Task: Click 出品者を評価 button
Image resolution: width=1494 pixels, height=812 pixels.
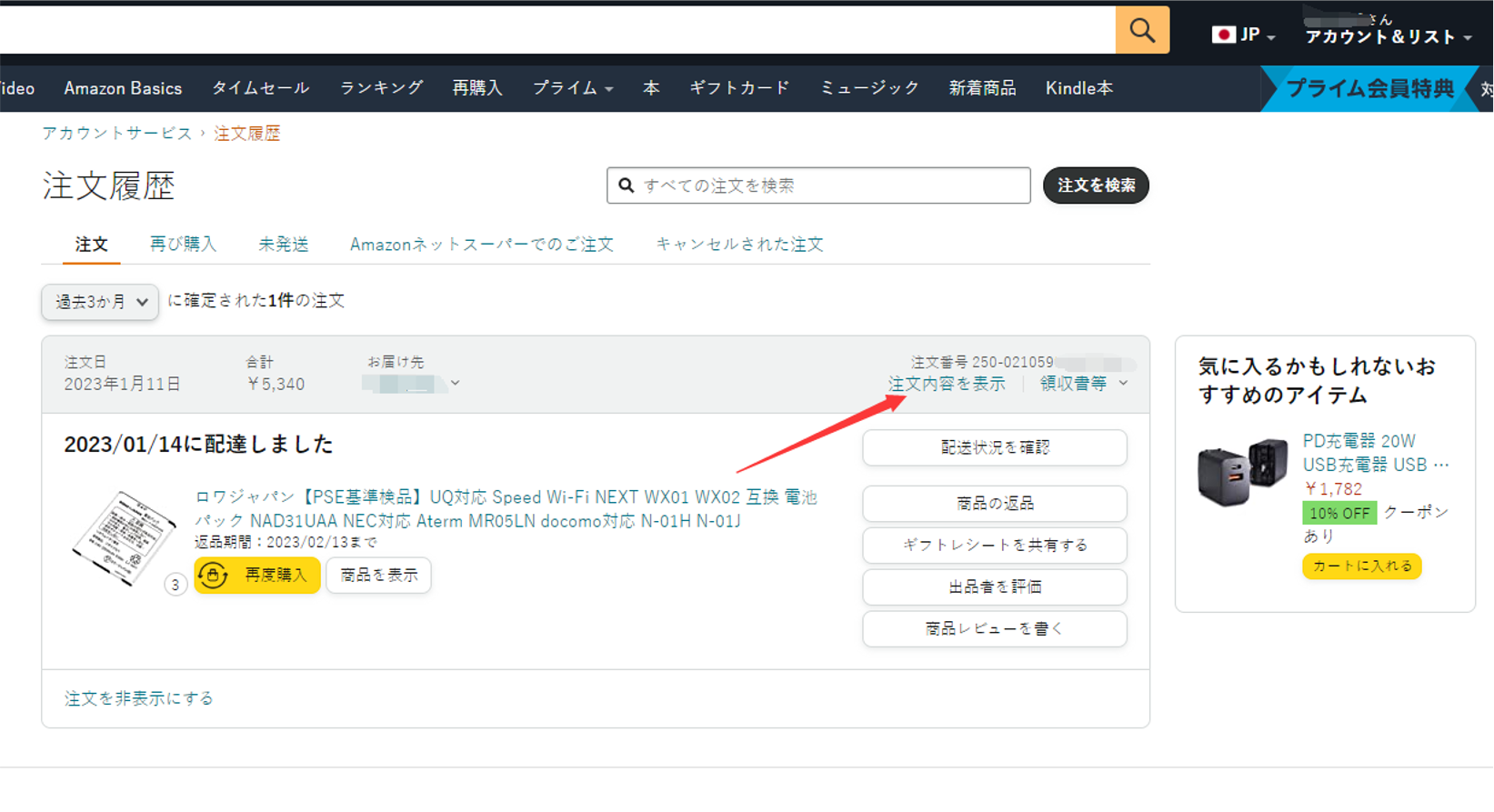Action: click(995, 587)
